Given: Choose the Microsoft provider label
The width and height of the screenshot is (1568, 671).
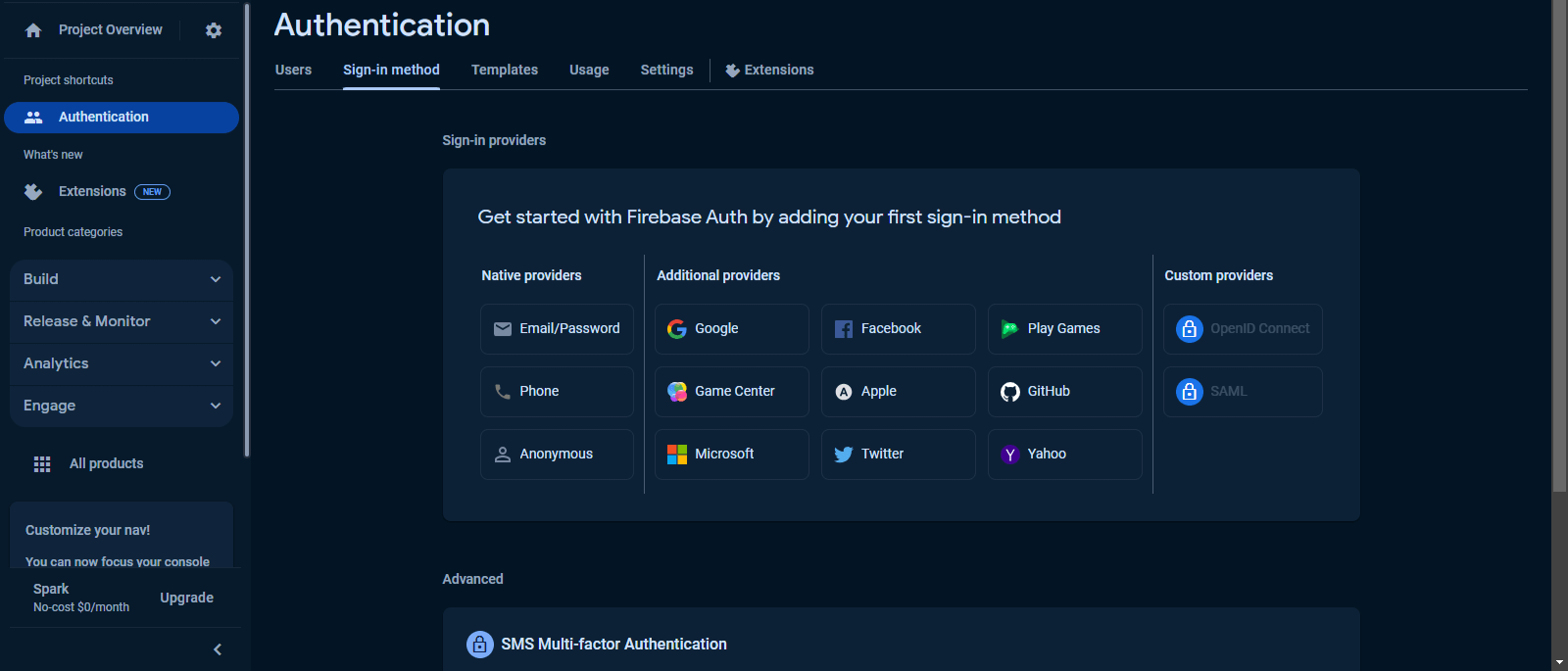Looking at the screenshot, I should [x=724, y=454].
